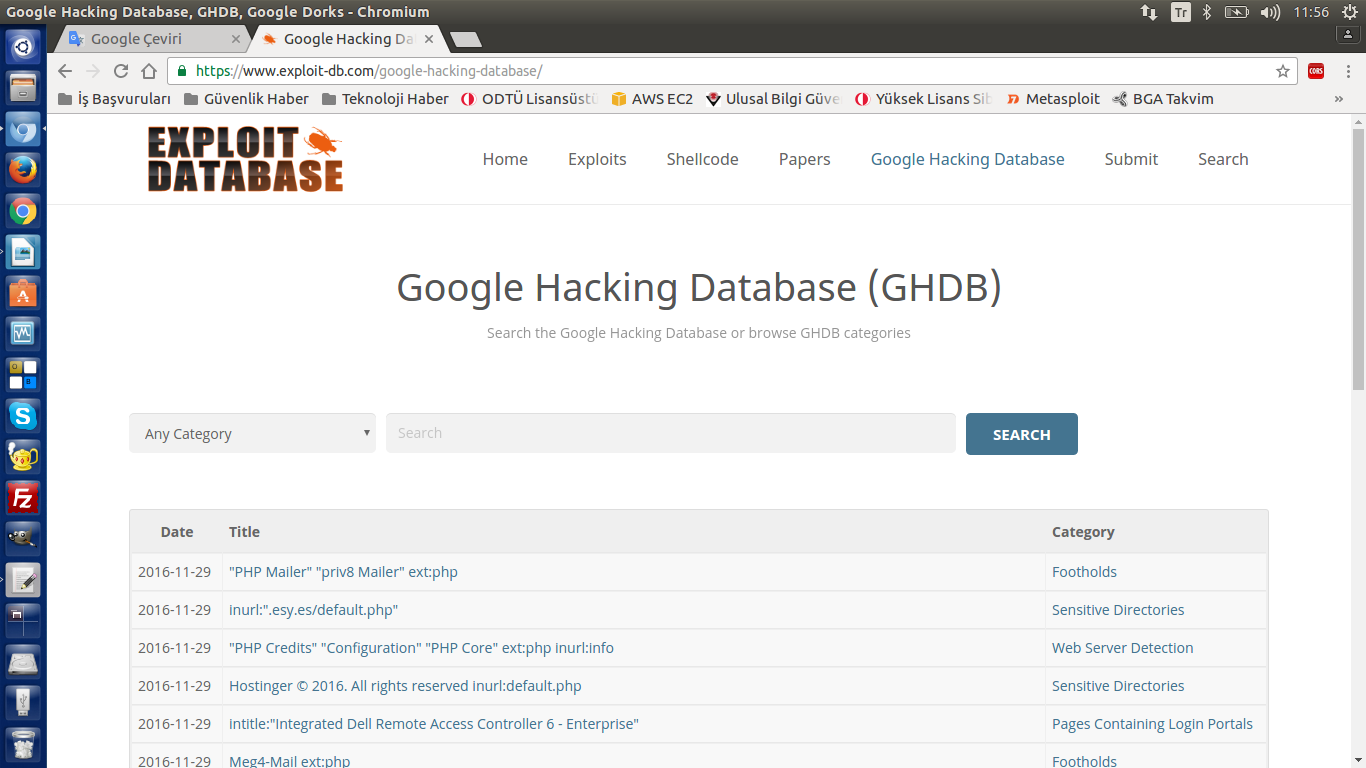Reload the page with refresh icon

point(121,71)
